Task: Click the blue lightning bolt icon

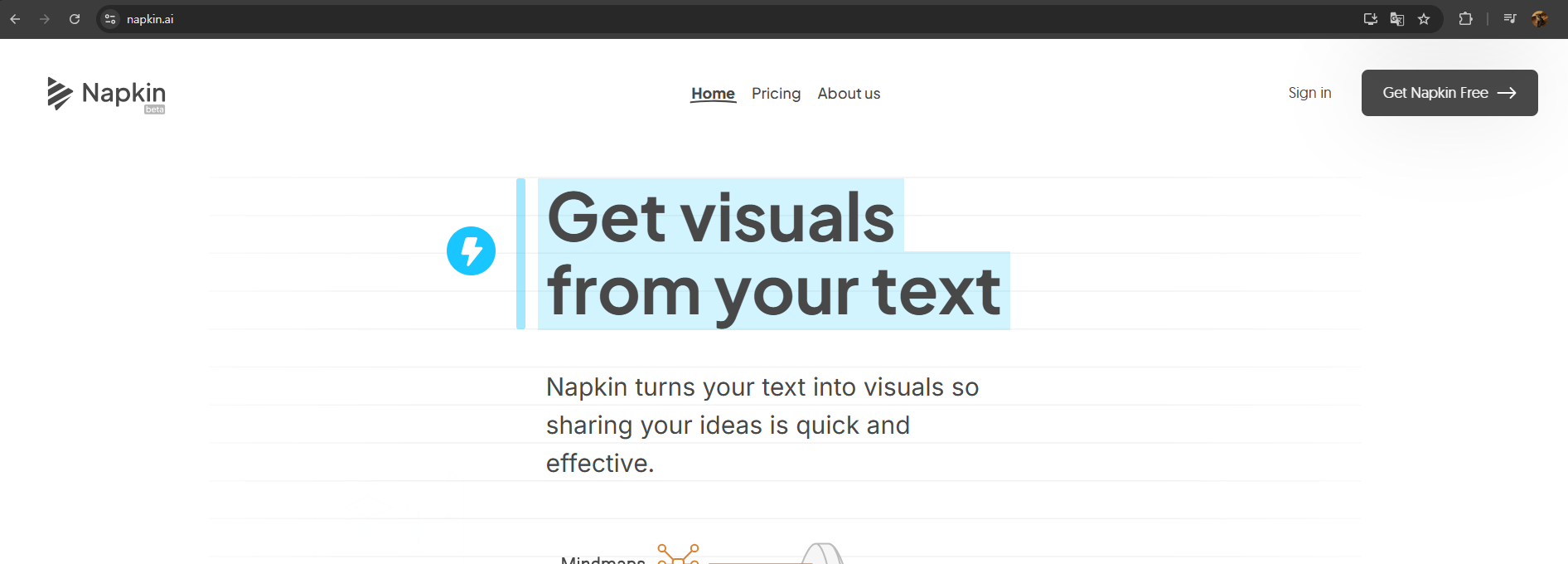Action: [x=471, y=250]
